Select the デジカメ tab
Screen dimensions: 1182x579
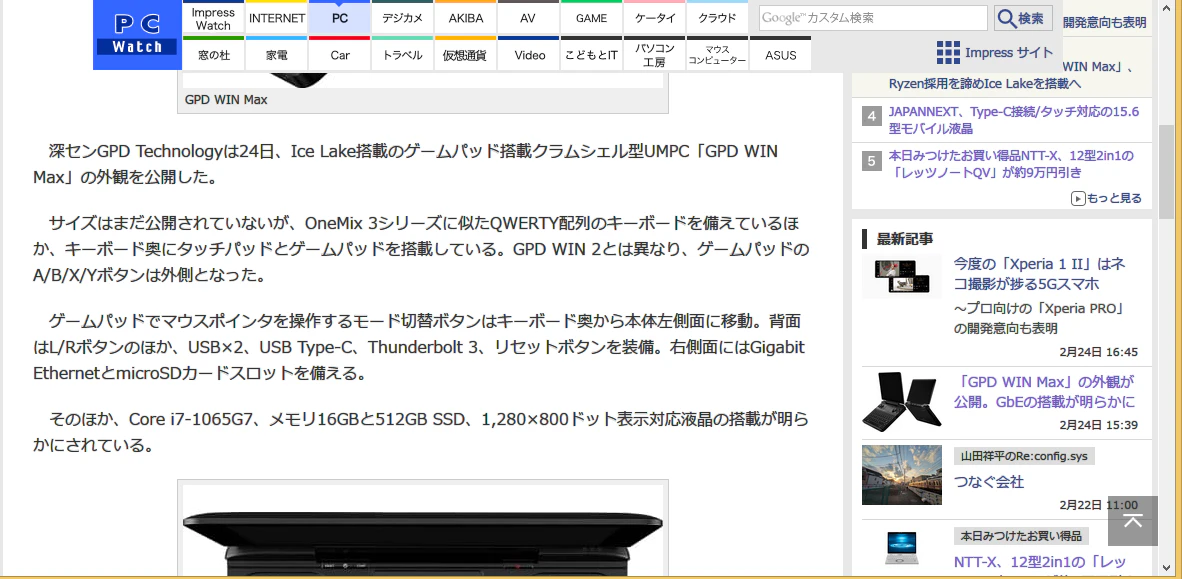403,18
